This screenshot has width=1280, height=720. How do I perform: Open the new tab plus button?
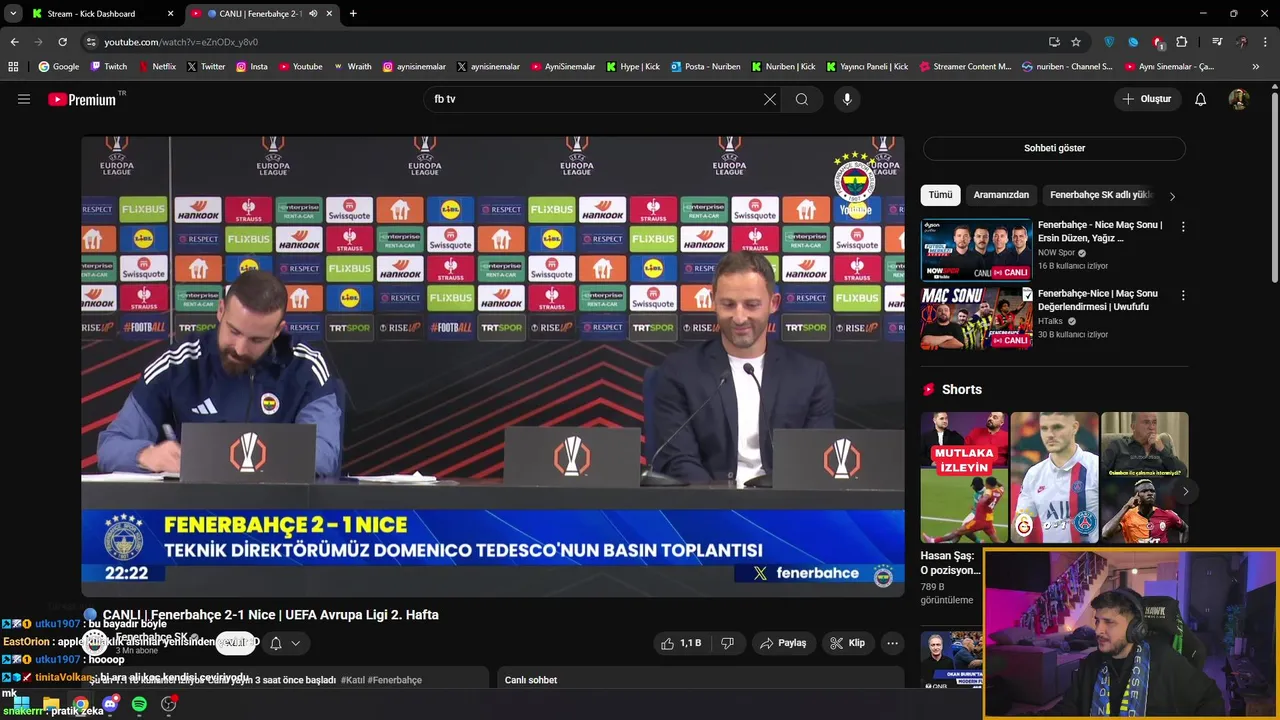[x=353, y=13]
